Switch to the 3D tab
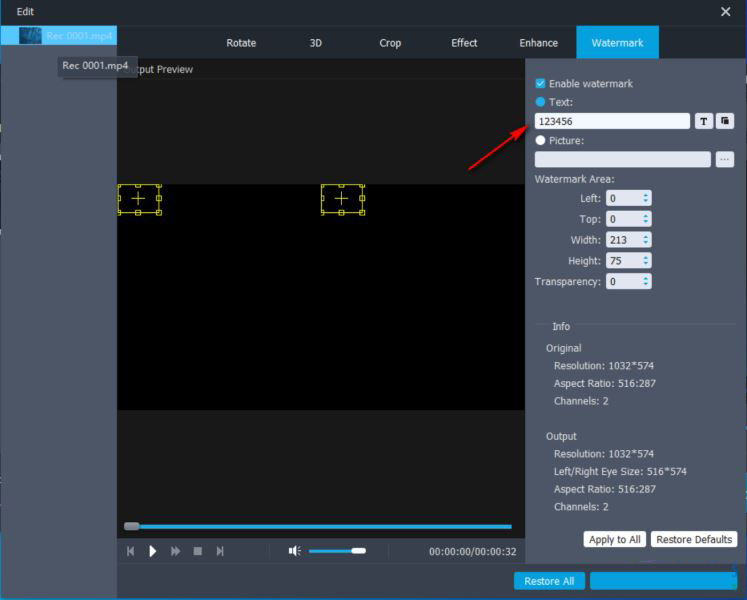Viewport: 747px width, 600px height. (315, 43)
